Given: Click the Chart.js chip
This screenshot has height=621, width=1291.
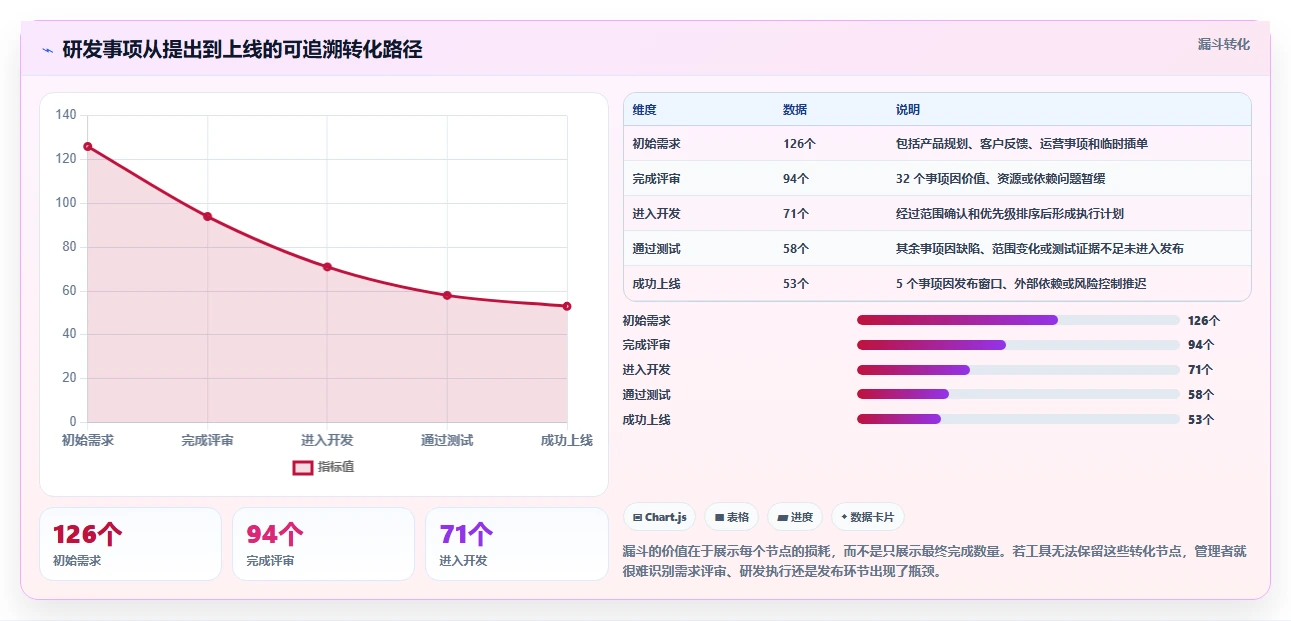Looking at the screenshot, I should click(x=660, y=517).
